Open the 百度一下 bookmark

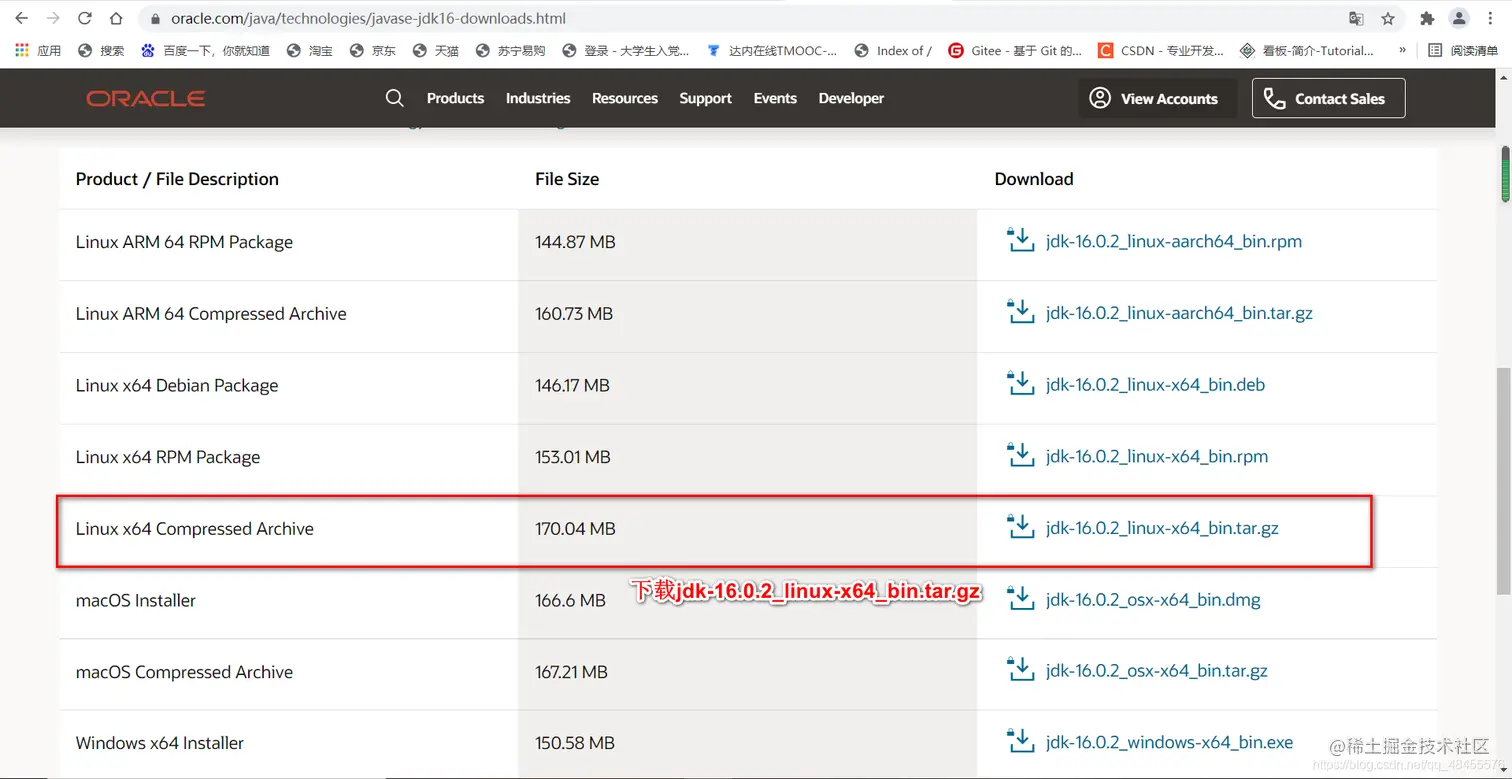pyautogui.click(x=205, y=50)
